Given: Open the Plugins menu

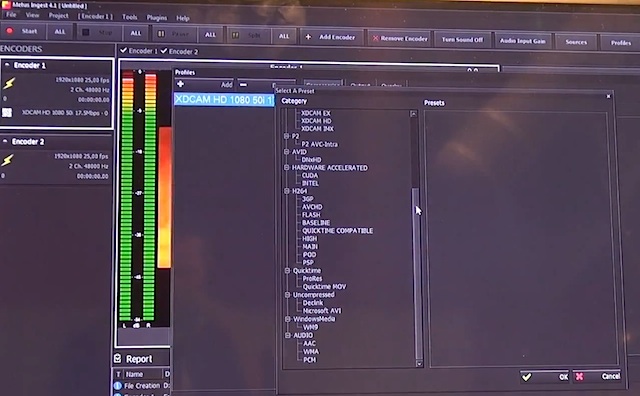Looking at the screenshot, I should coord(157,18).
